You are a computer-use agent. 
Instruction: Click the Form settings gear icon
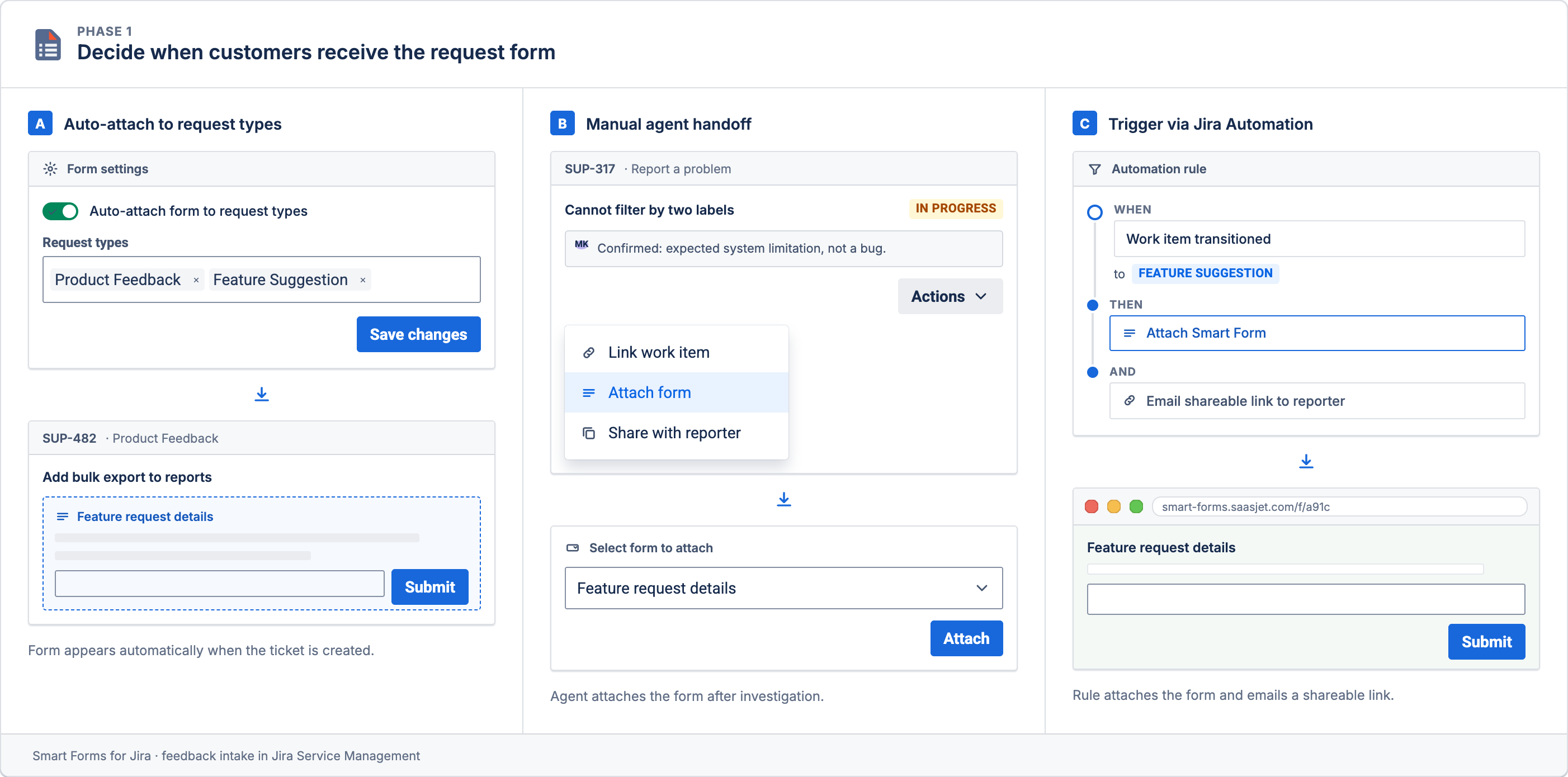coord(50,169)
